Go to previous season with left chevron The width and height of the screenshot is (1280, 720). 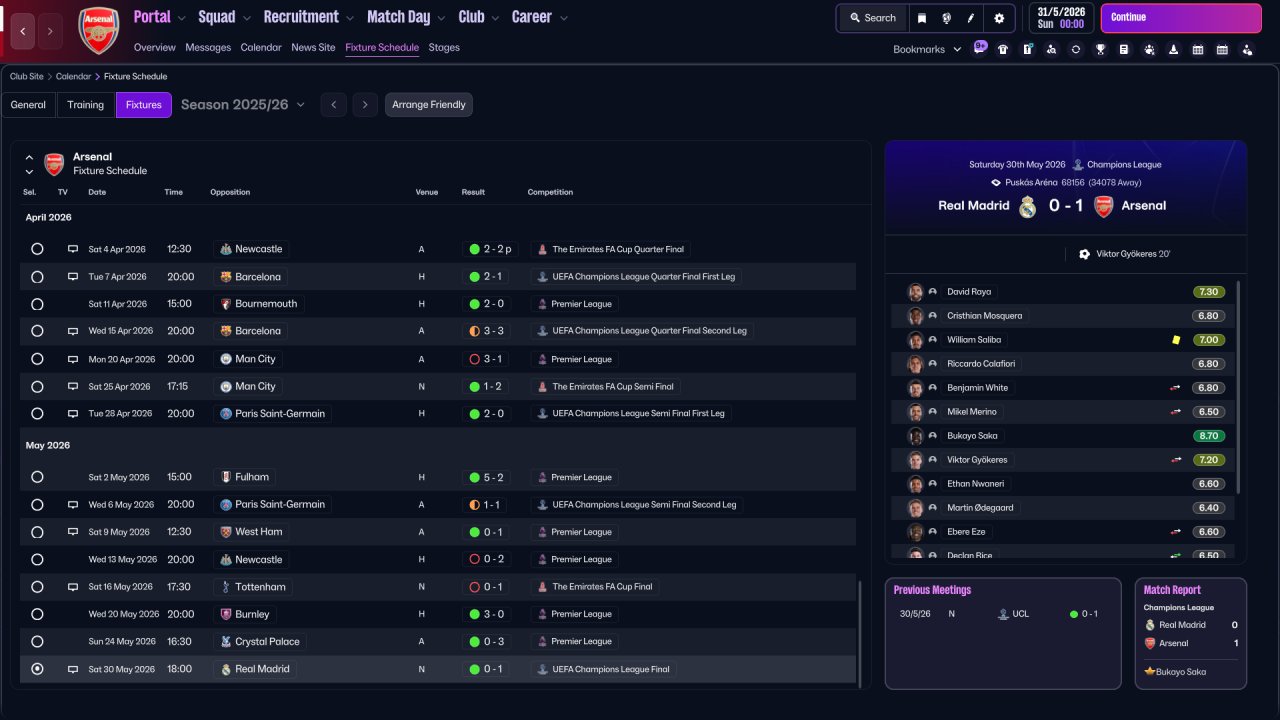(x=334, y=105)
